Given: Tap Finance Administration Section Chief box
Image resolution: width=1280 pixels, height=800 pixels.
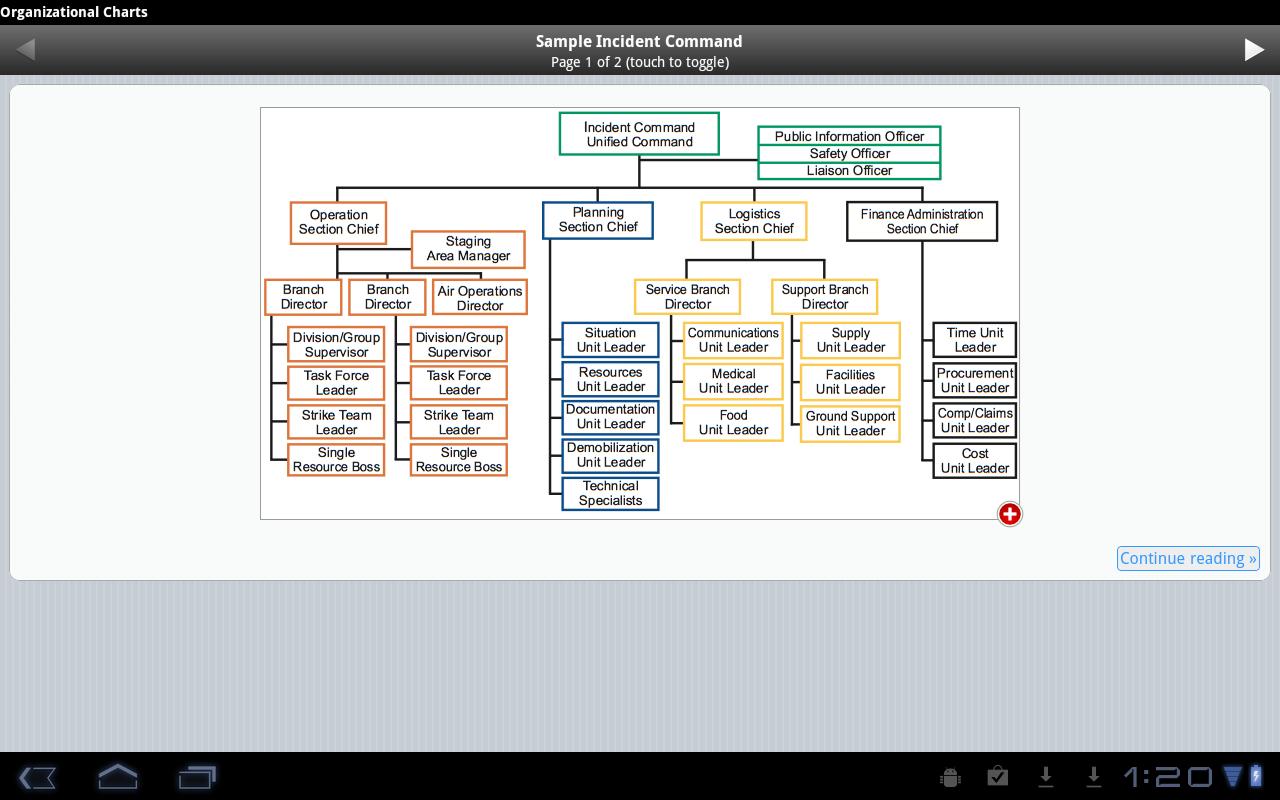Looking at the screenshot, I should coord(922,221).
